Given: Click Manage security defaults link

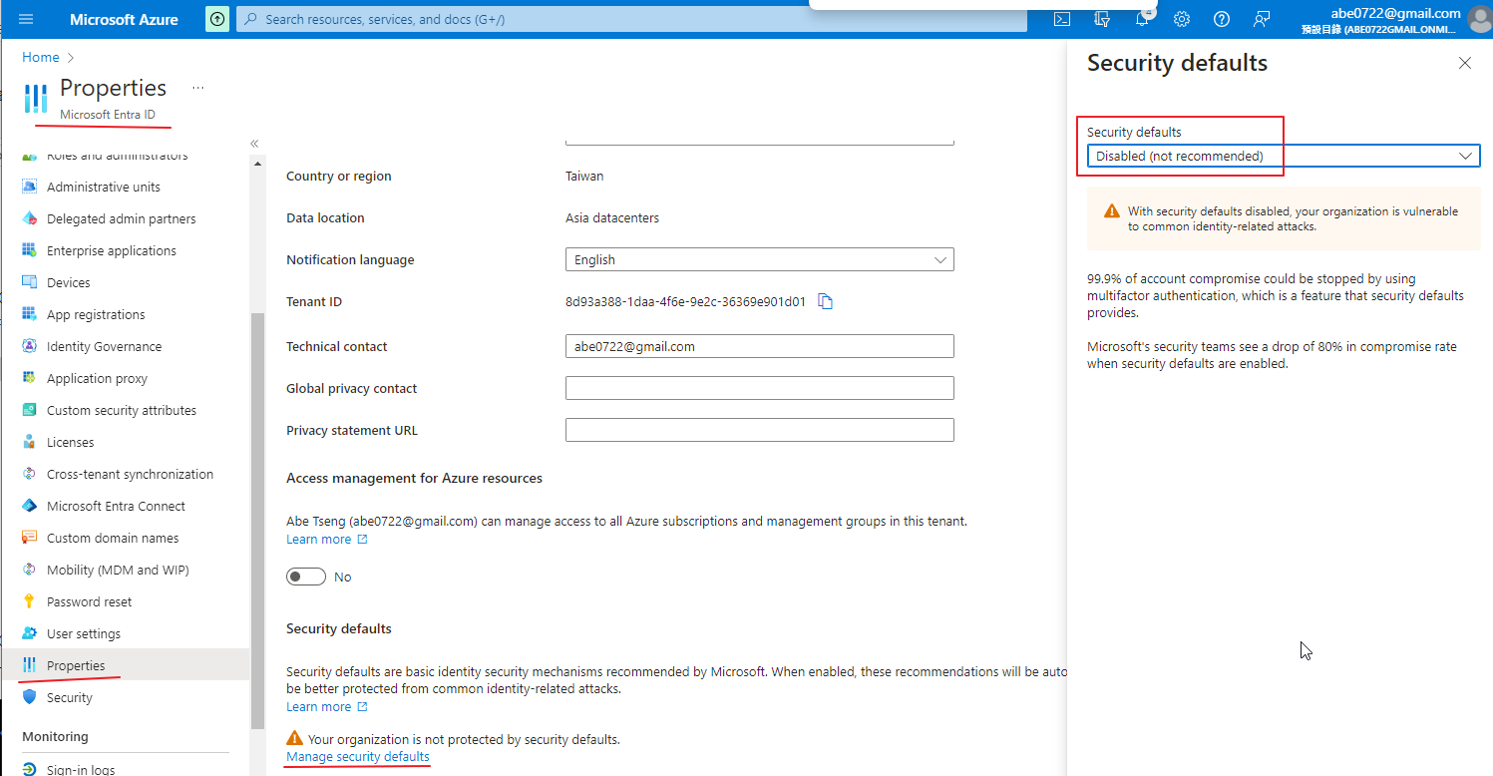Looking at the screenshot, I should pyautogui.click(x=358, y=757).
